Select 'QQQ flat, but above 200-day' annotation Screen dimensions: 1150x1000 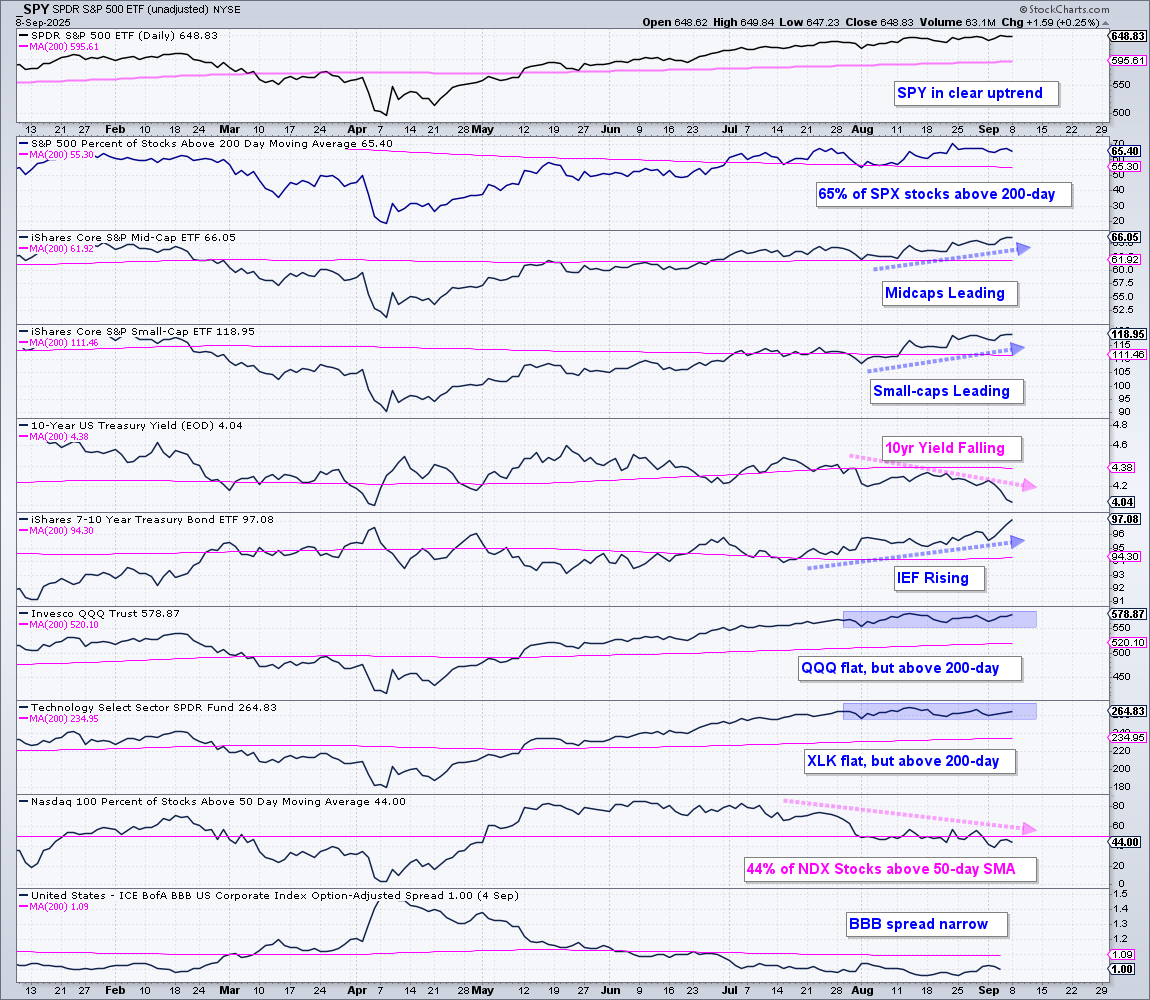coord(909,668)
